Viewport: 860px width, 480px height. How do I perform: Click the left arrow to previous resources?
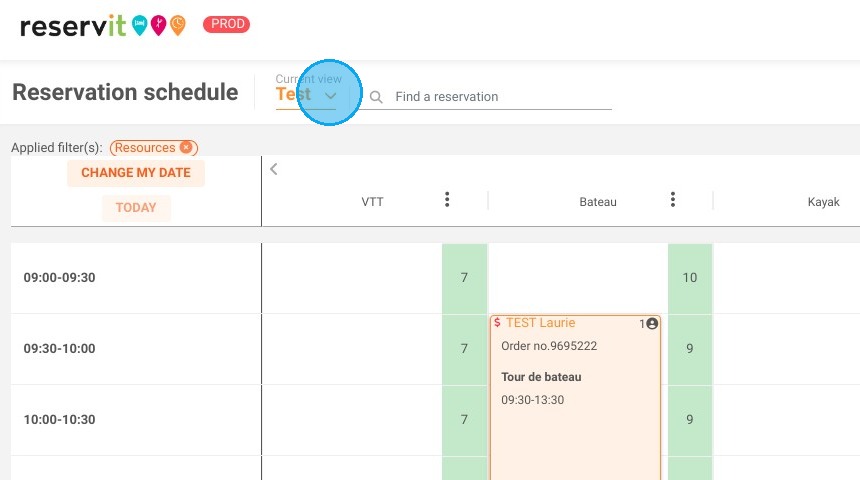[x=274, y=169]
